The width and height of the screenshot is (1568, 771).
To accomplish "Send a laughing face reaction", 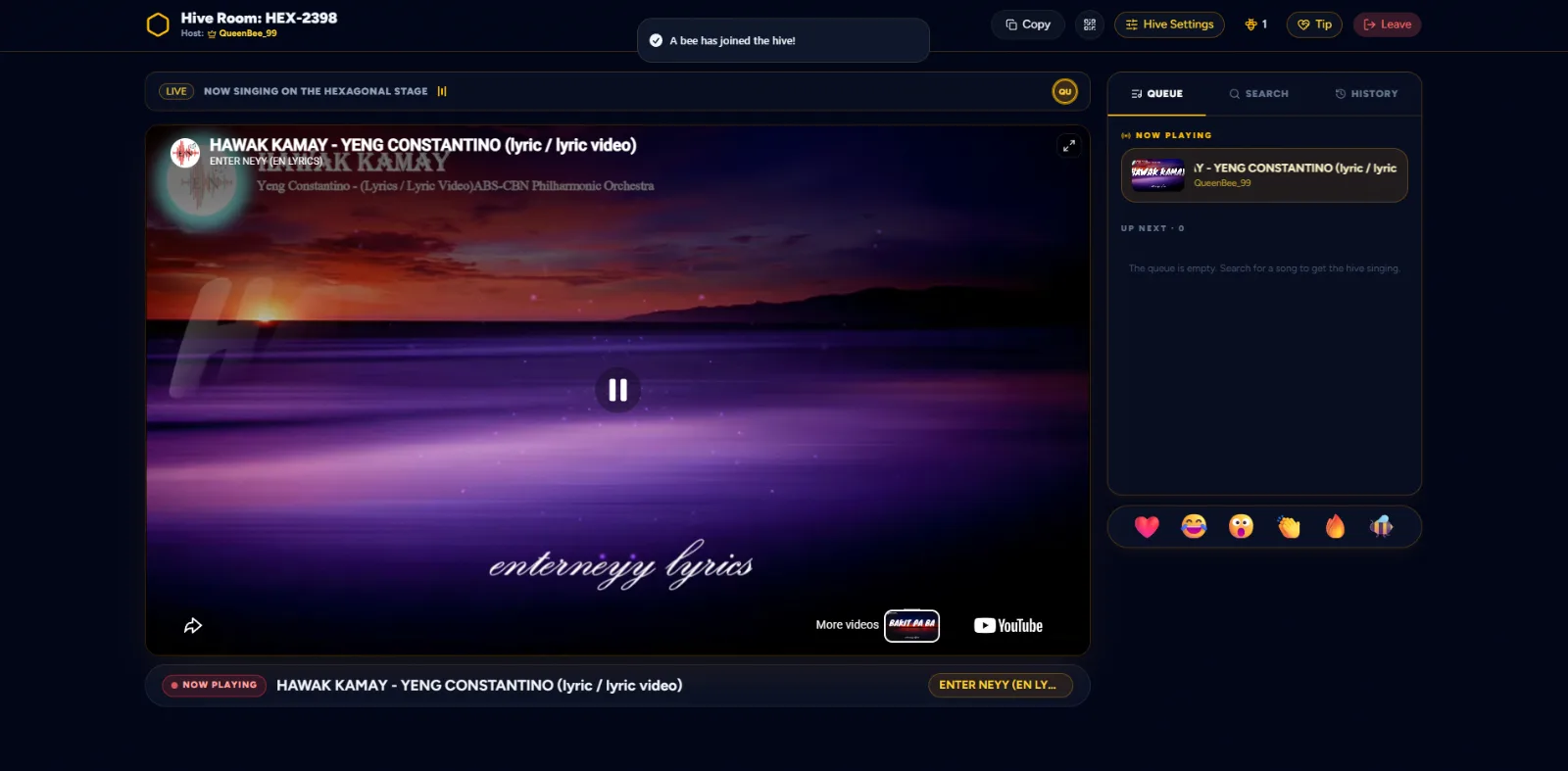I will [1194, 527].
